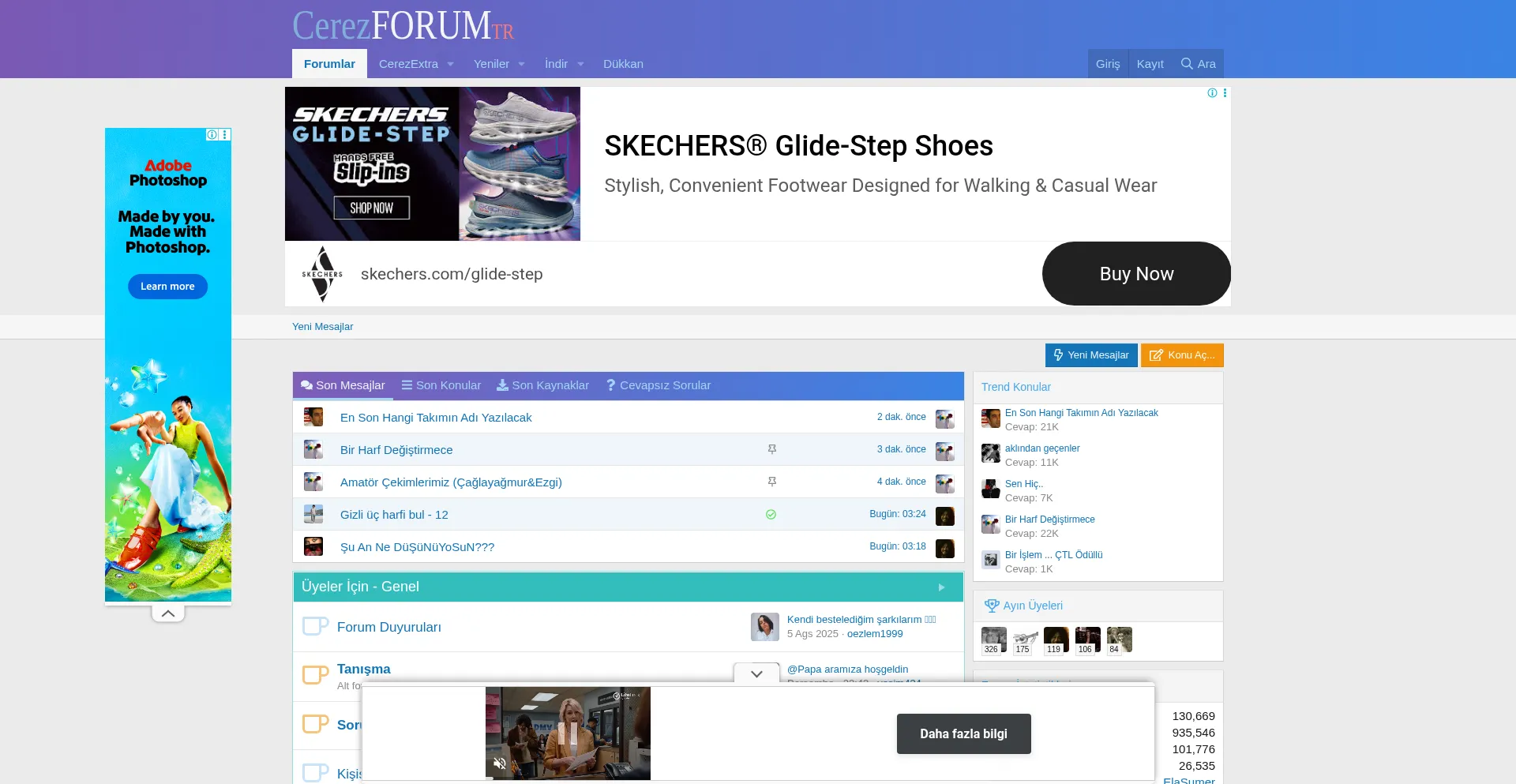This screenshot has height=784, width=1516.
Task: Open trend topic Bir Harf Değiştirmece in sidebar
Action: tap(1049, 520)
